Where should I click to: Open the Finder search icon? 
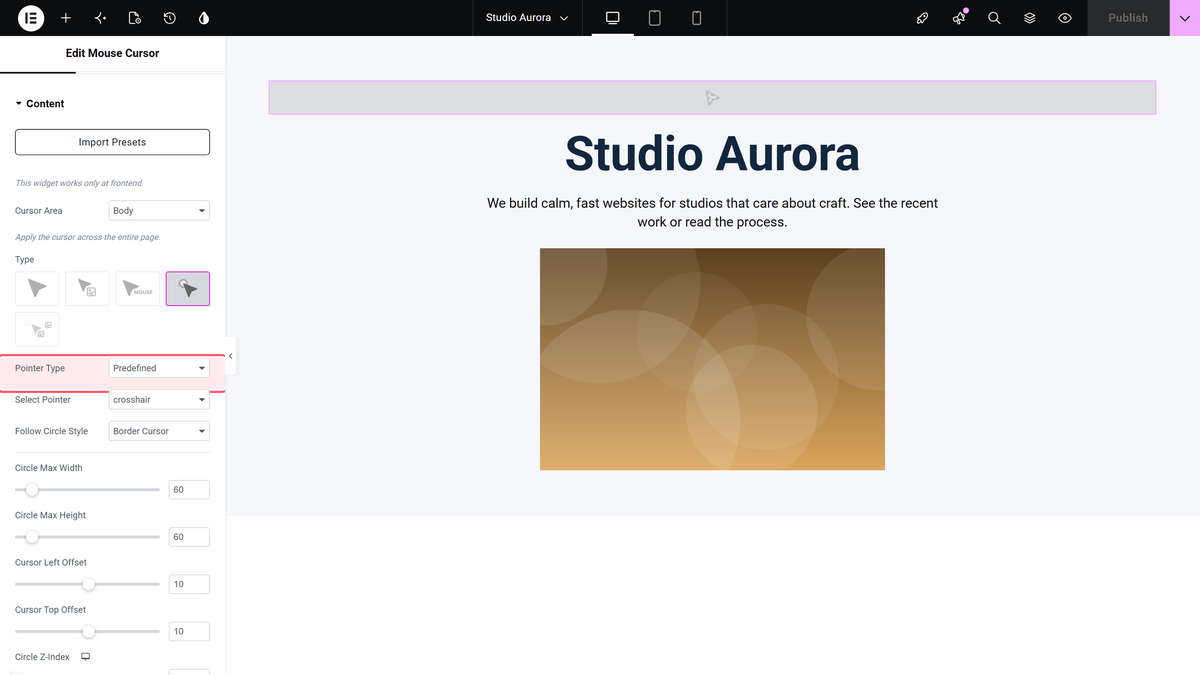(994, 18)
